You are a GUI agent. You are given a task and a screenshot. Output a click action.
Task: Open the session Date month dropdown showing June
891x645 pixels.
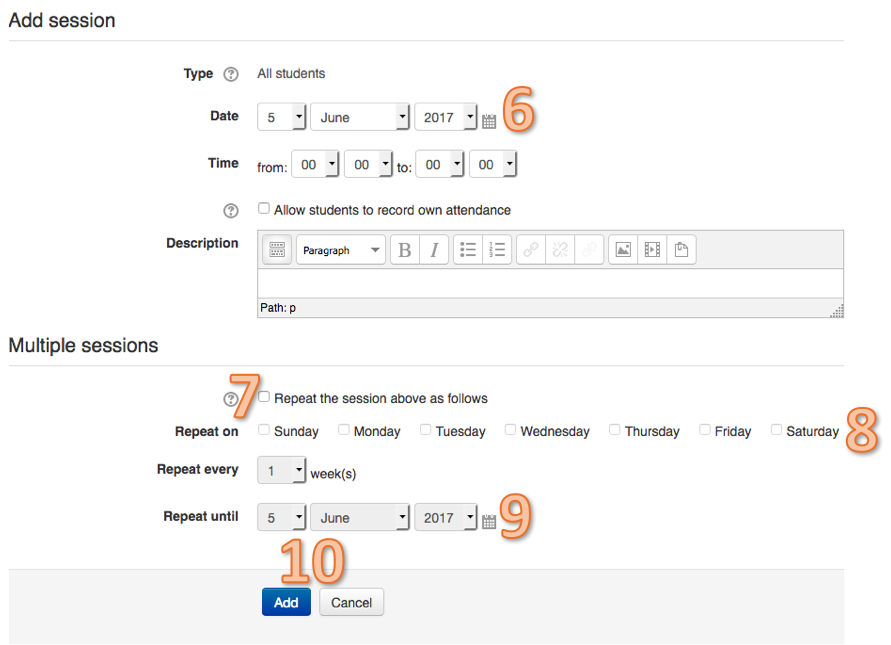[360, 117]
